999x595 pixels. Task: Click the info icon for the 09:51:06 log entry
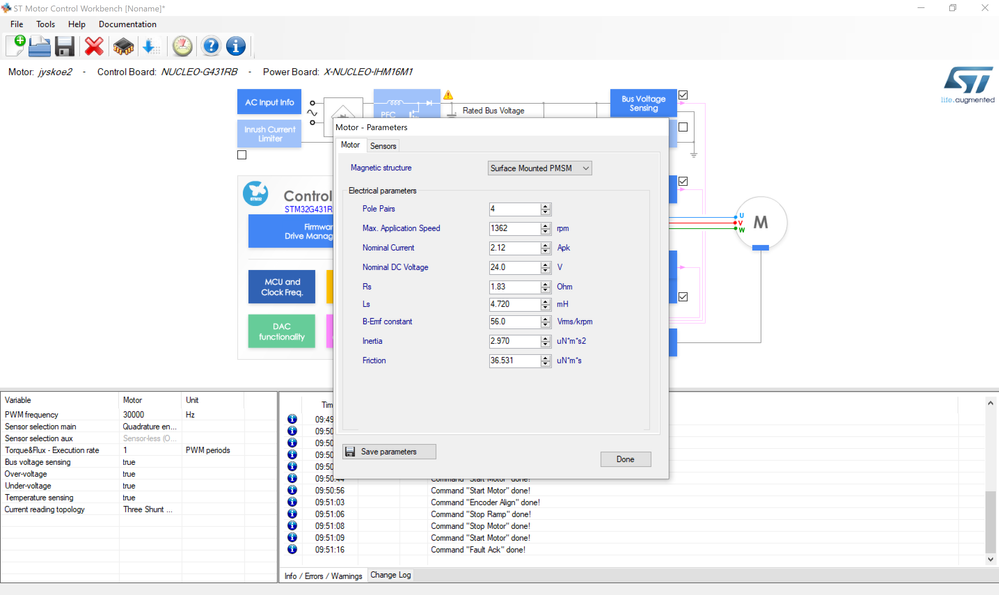tap(292, 514)
